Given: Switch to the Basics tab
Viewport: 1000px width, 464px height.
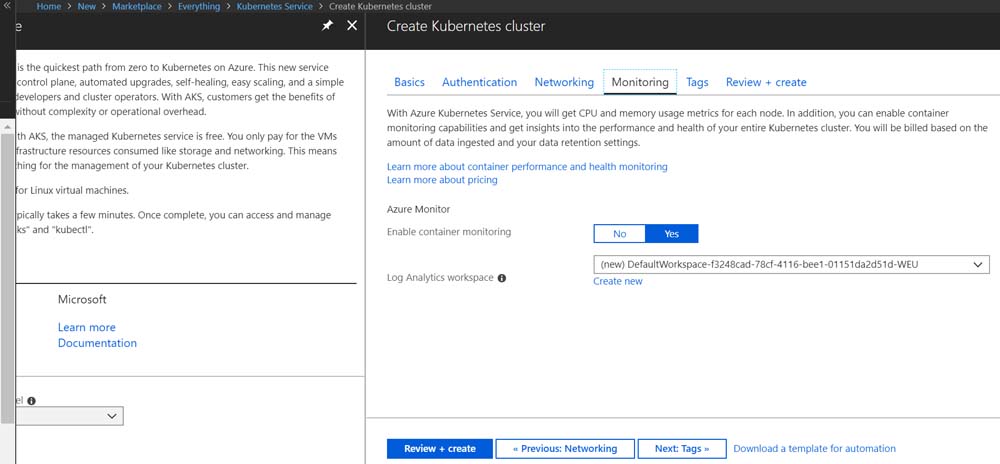Looking at the screenshot, I should (x=409, y=82).
